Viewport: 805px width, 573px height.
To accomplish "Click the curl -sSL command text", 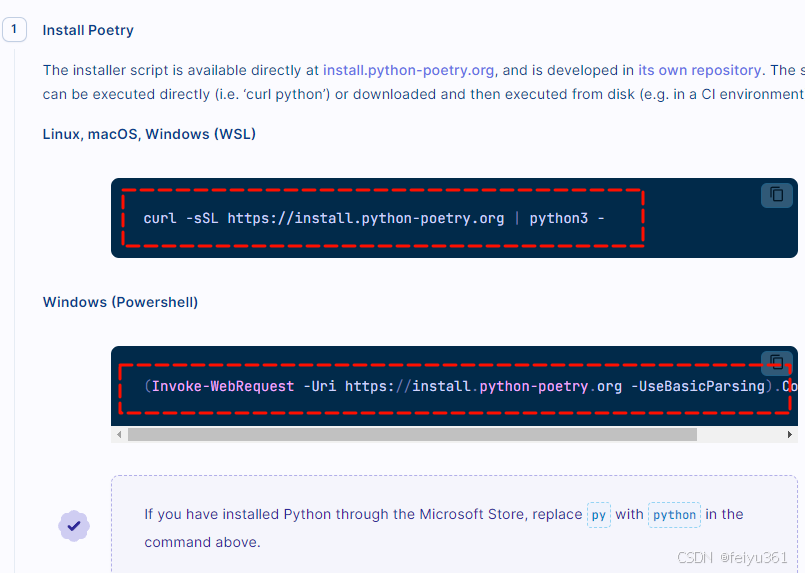I will [x=374, y=218].
